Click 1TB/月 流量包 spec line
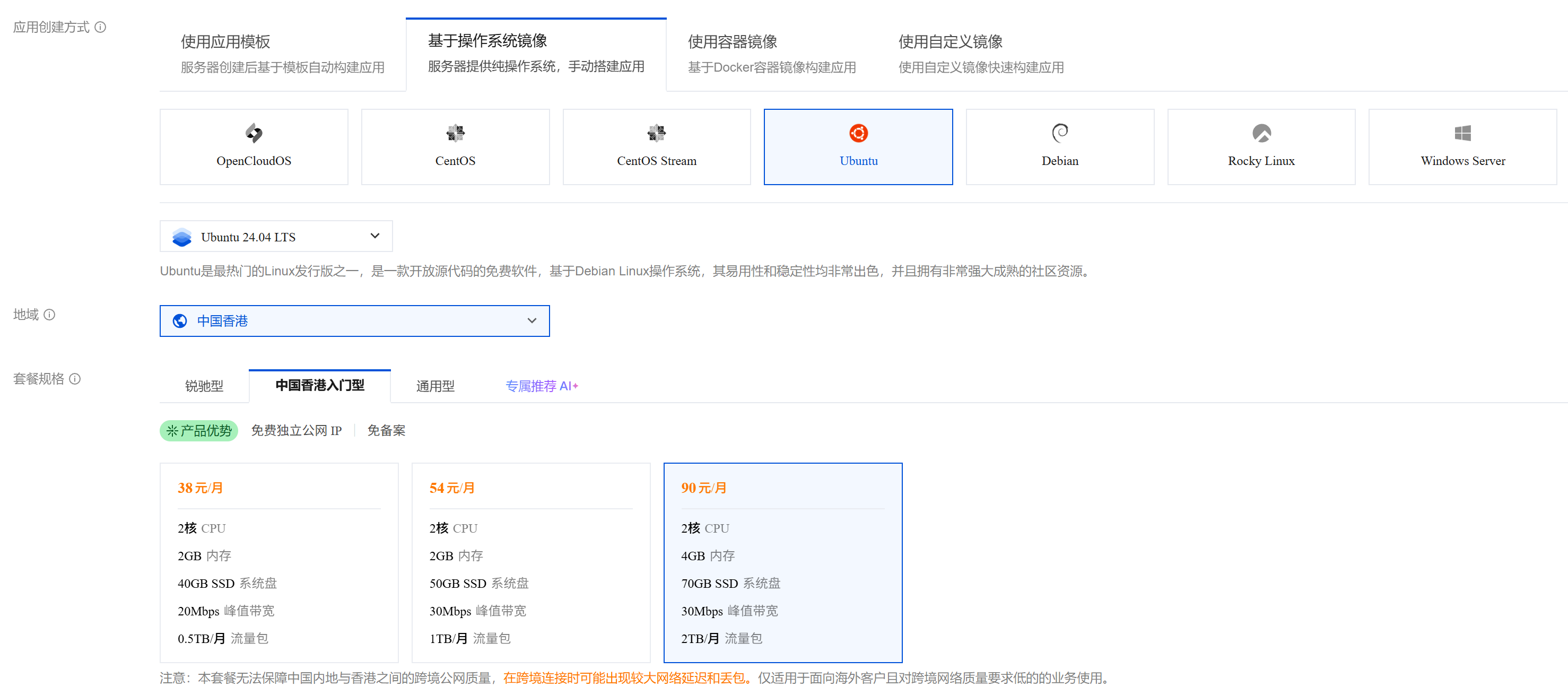1568x695 pixels. coord(470,638)
